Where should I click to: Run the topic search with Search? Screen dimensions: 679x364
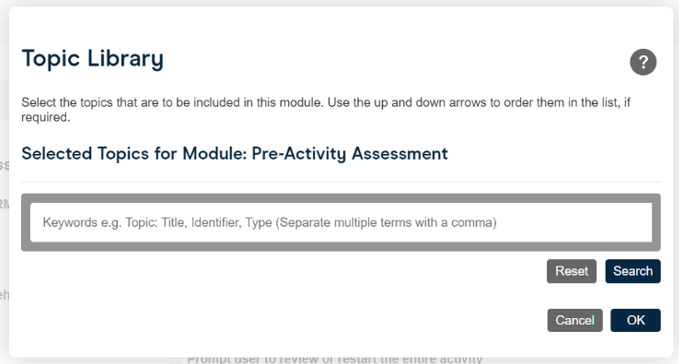pos(633,271)
